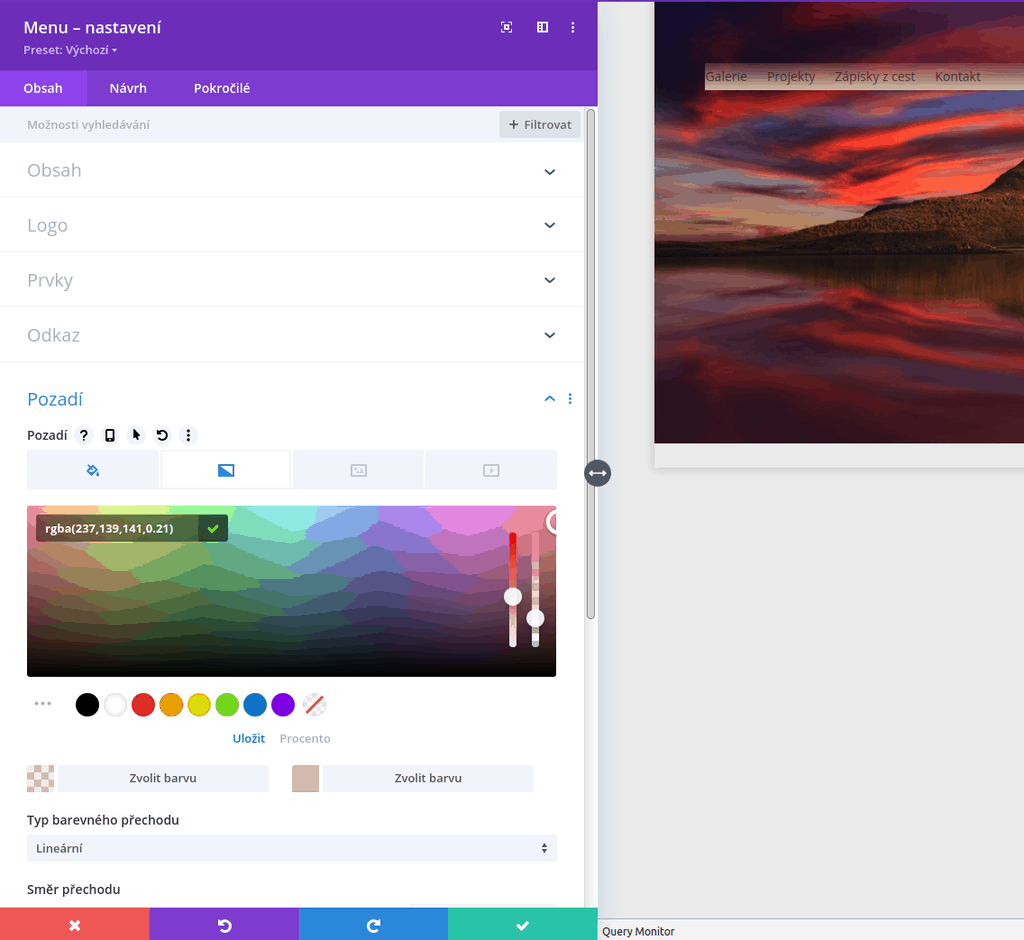Viewport: 1024px width, 940px height.
Task: Open Kontakt in the preview menu
Action: (957, 76)
